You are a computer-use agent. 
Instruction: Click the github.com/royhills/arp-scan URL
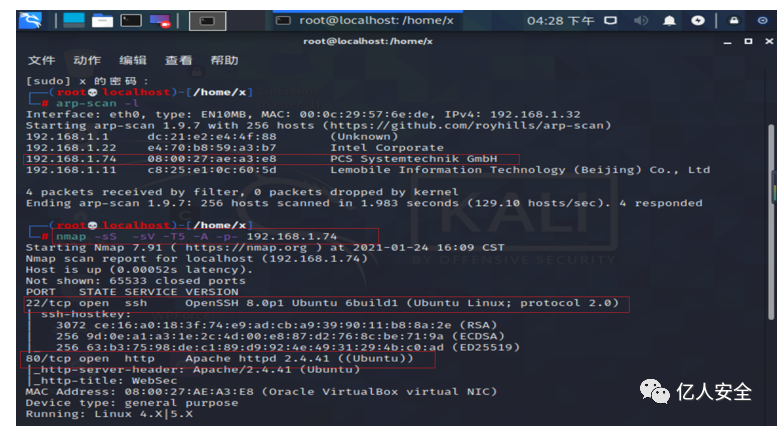pyautogui.click(x=467, y=125)
